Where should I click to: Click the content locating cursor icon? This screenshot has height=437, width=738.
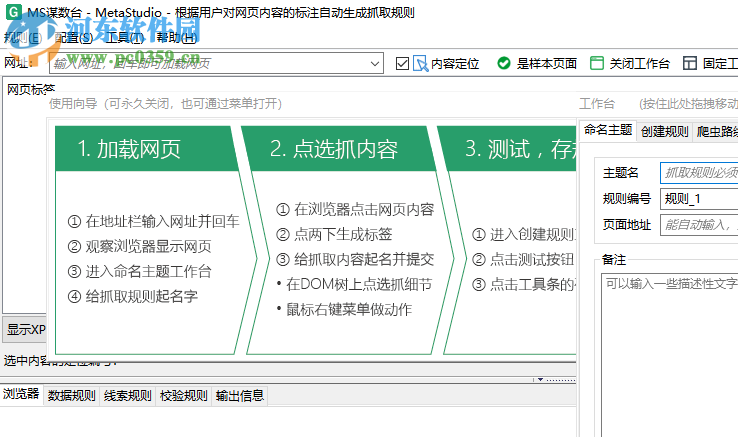point(420,64)
